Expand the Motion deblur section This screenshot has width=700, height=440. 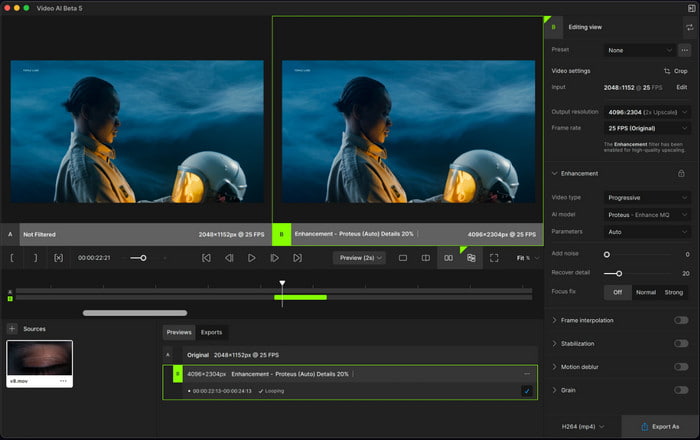click(554, 366)
